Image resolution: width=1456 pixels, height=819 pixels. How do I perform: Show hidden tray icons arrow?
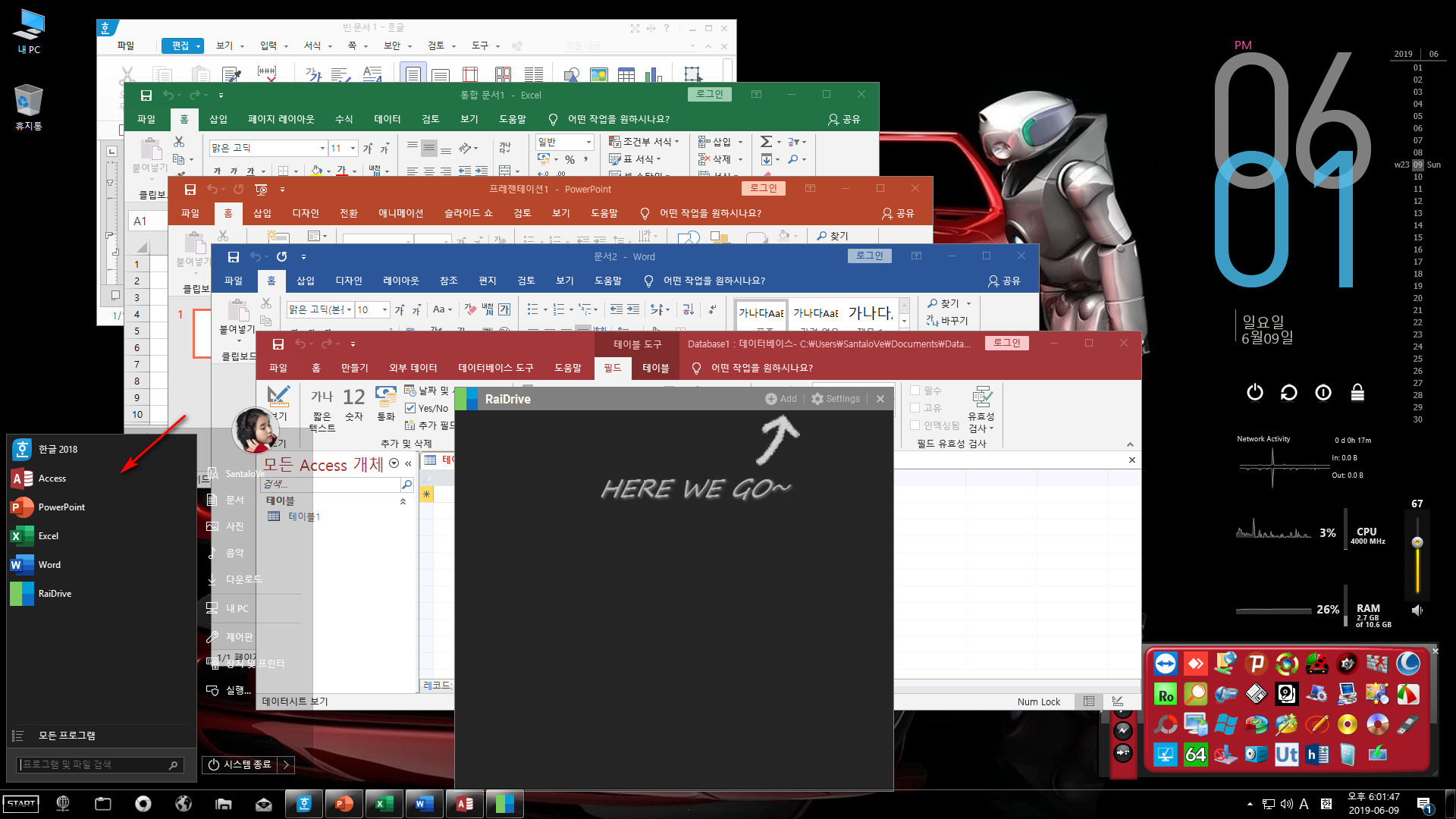point(1250,804)
